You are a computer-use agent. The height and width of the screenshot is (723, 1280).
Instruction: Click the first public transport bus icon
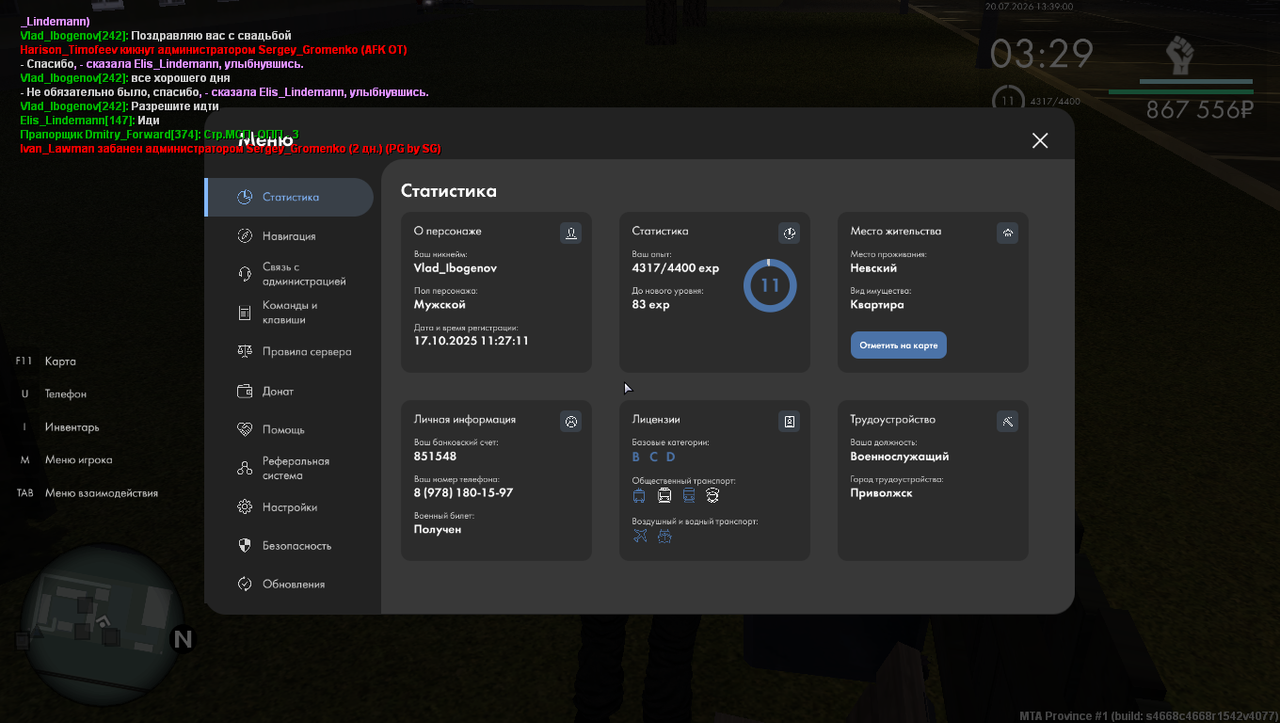coord(640,495)
